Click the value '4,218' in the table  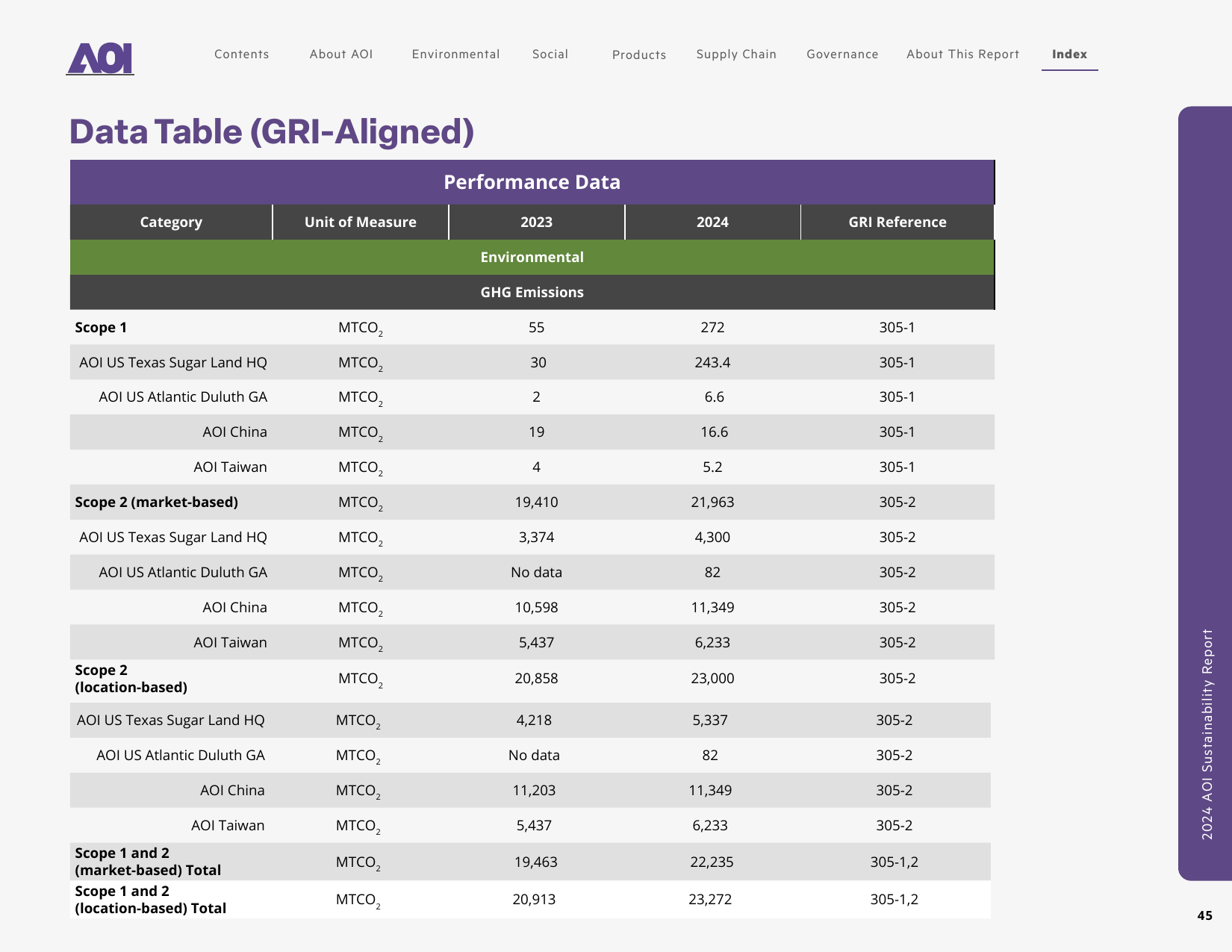click(534, 721)
